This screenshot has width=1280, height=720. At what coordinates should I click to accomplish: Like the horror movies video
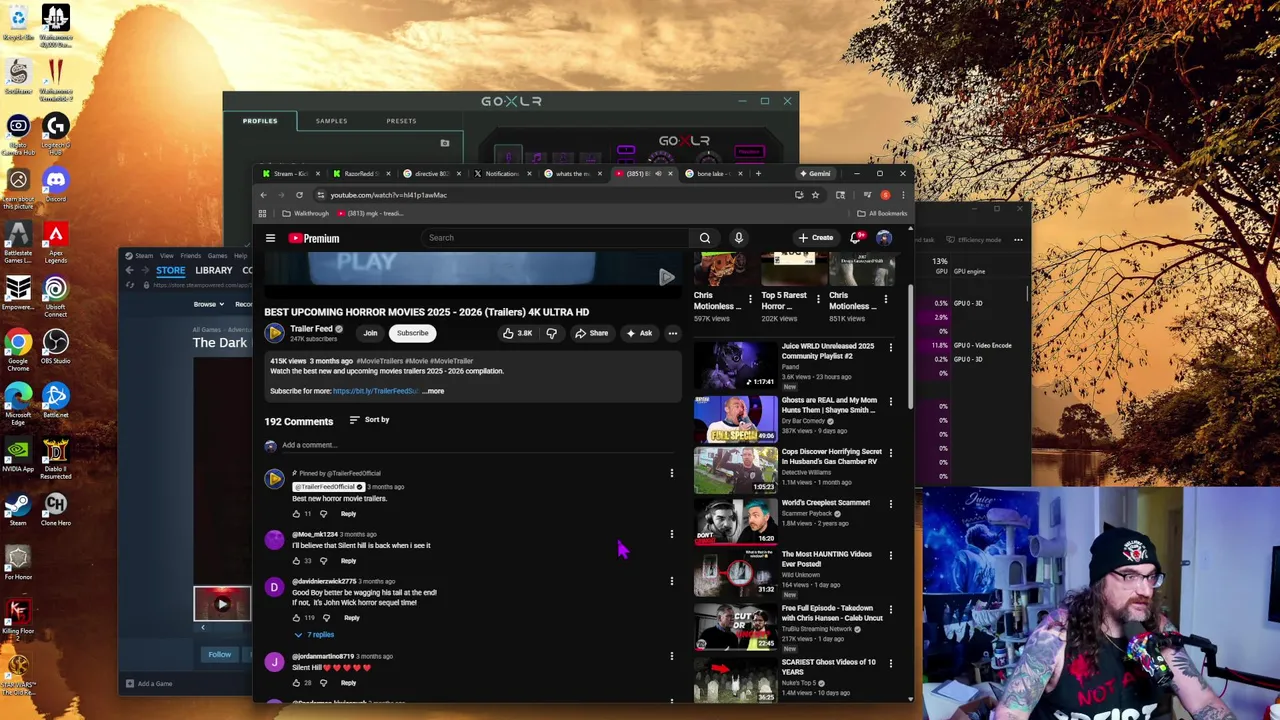coord(518,333)
